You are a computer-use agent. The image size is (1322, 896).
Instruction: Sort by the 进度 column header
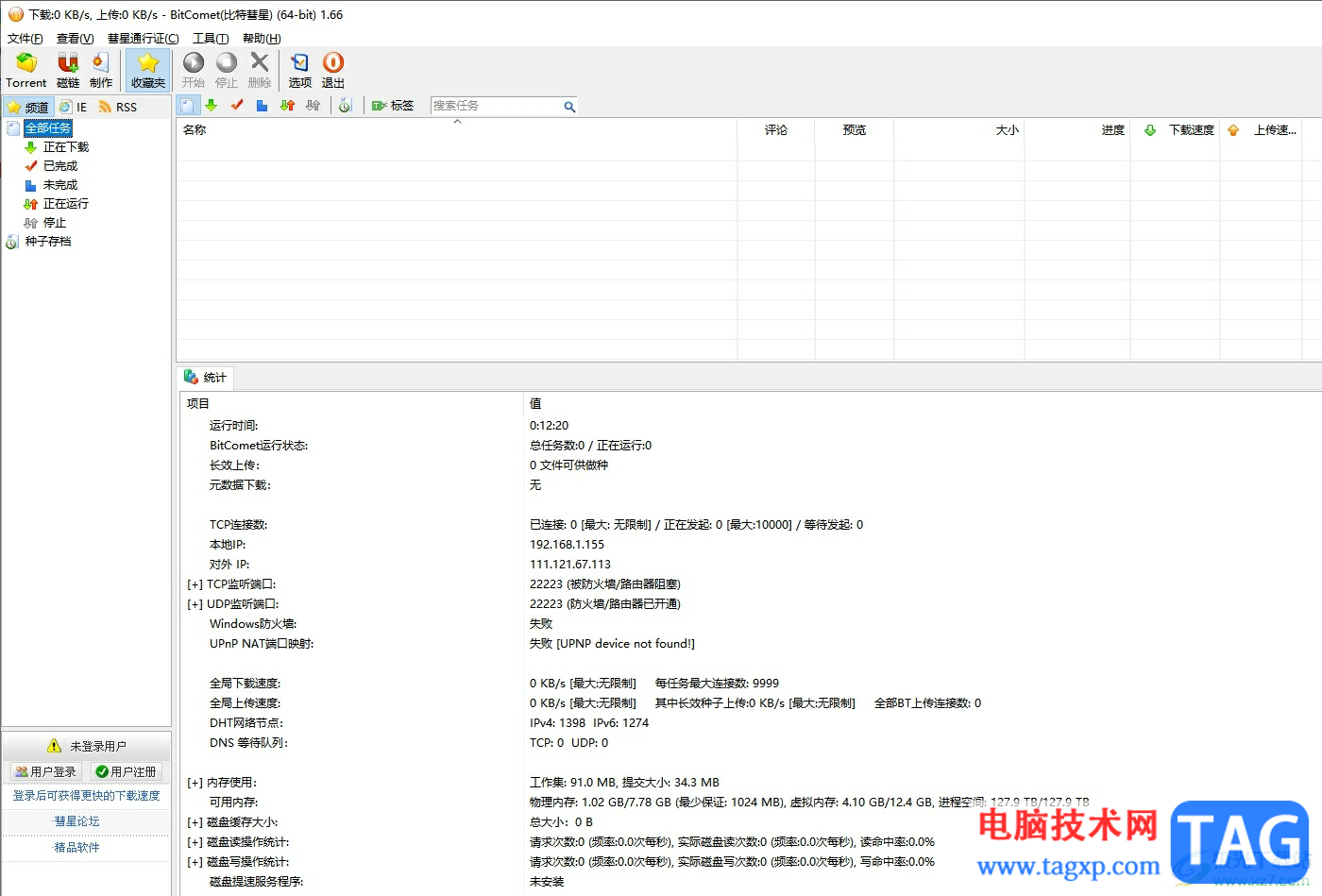point(1077,130)
